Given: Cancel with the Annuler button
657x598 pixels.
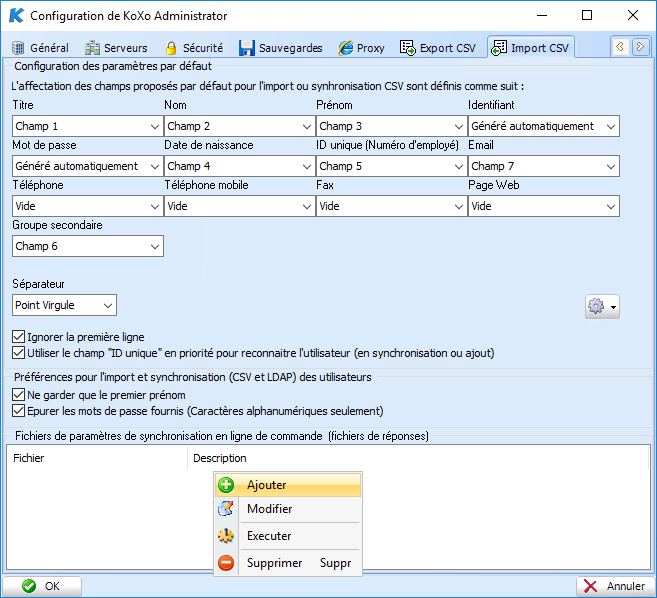Looking at the screenshot, I should 615,586.
